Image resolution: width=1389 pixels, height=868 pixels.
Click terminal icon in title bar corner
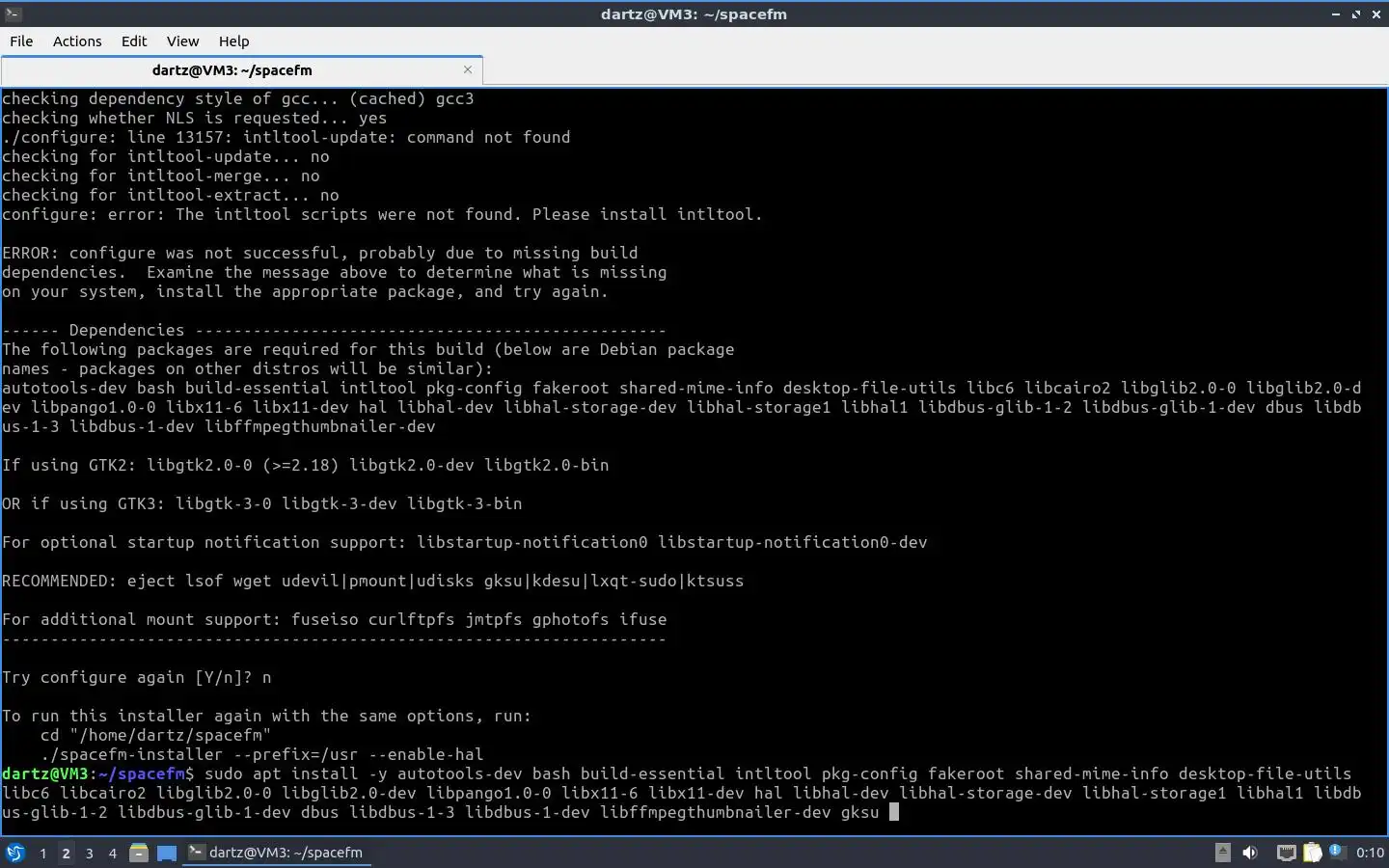[x=13, y=14]
